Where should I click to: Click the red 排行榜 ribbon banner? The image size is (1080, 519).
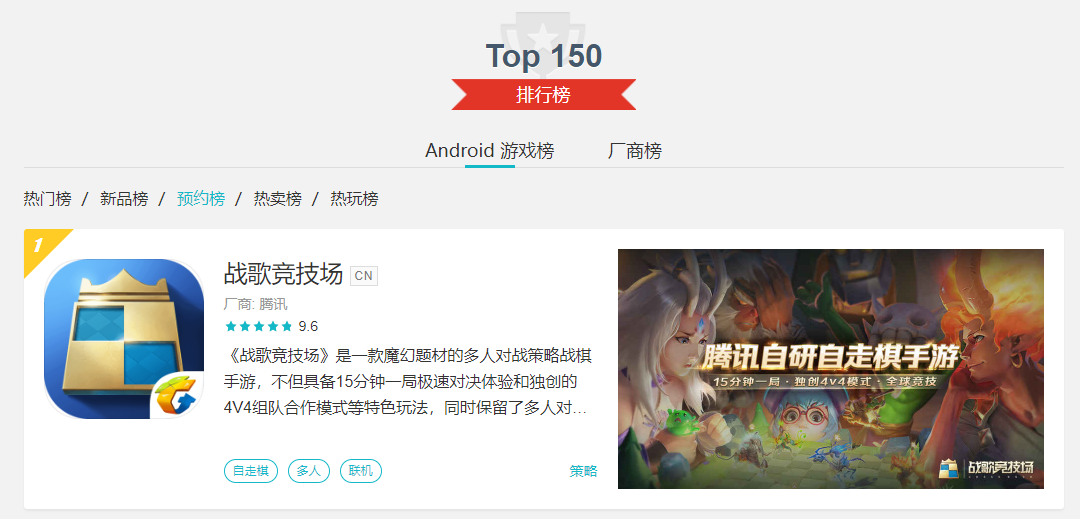543,94
